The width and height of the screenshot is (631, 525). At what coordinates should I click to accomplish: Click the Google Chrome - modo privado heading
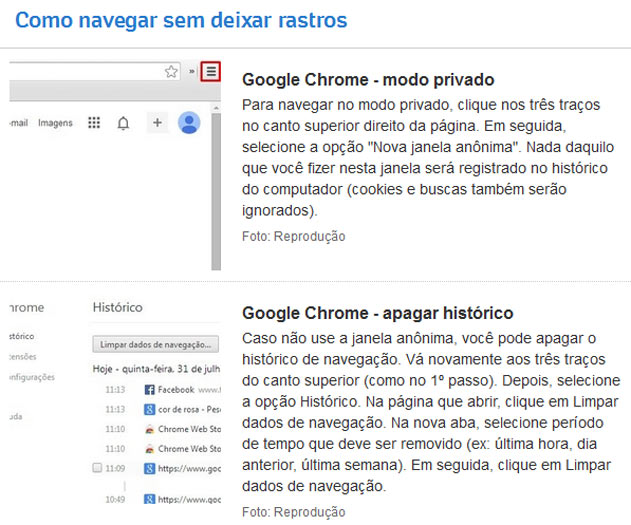click(368, 80)
